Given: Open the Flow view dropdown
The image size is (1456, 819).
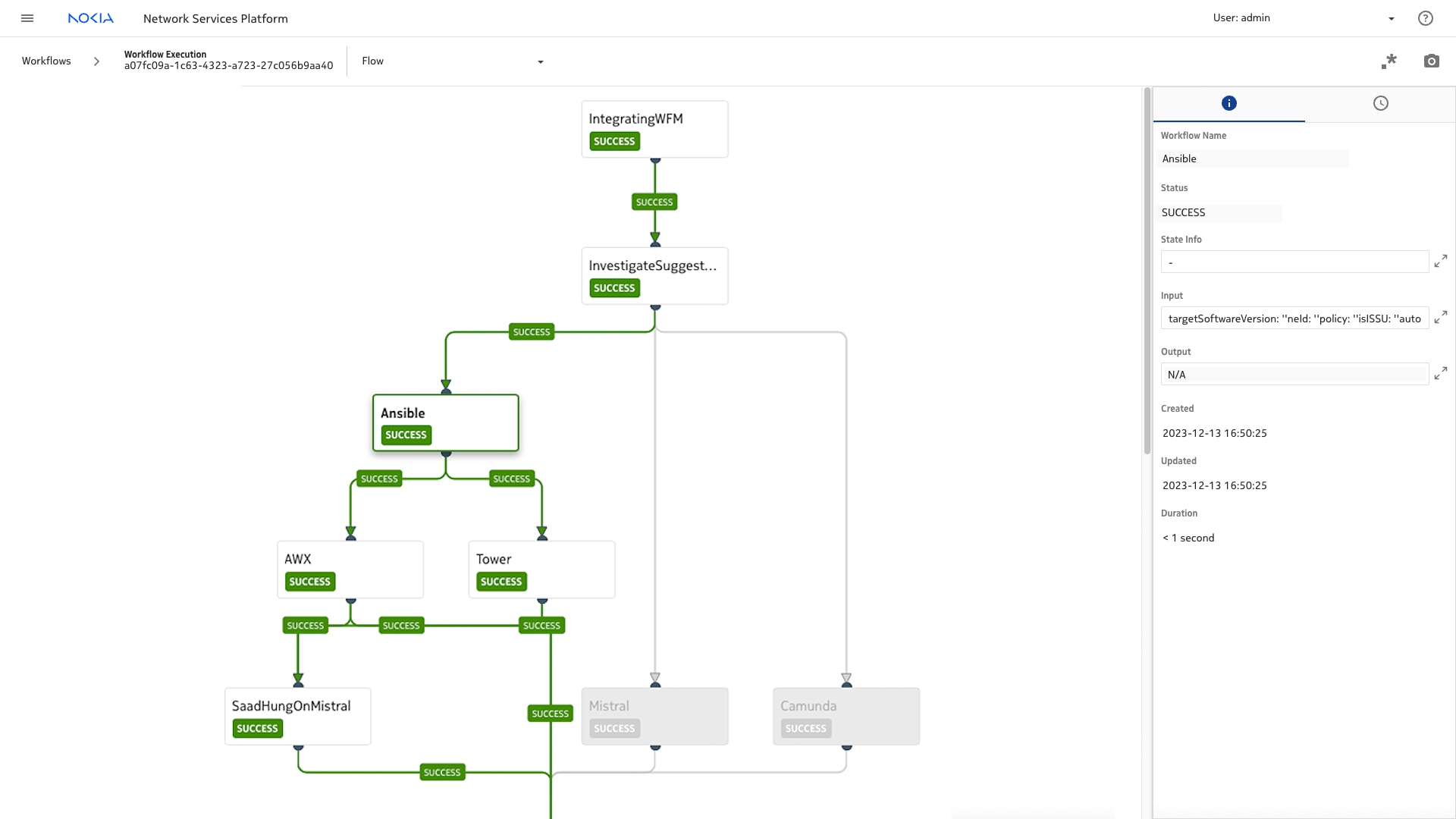Looking at the screenshot, I should 453,61.
